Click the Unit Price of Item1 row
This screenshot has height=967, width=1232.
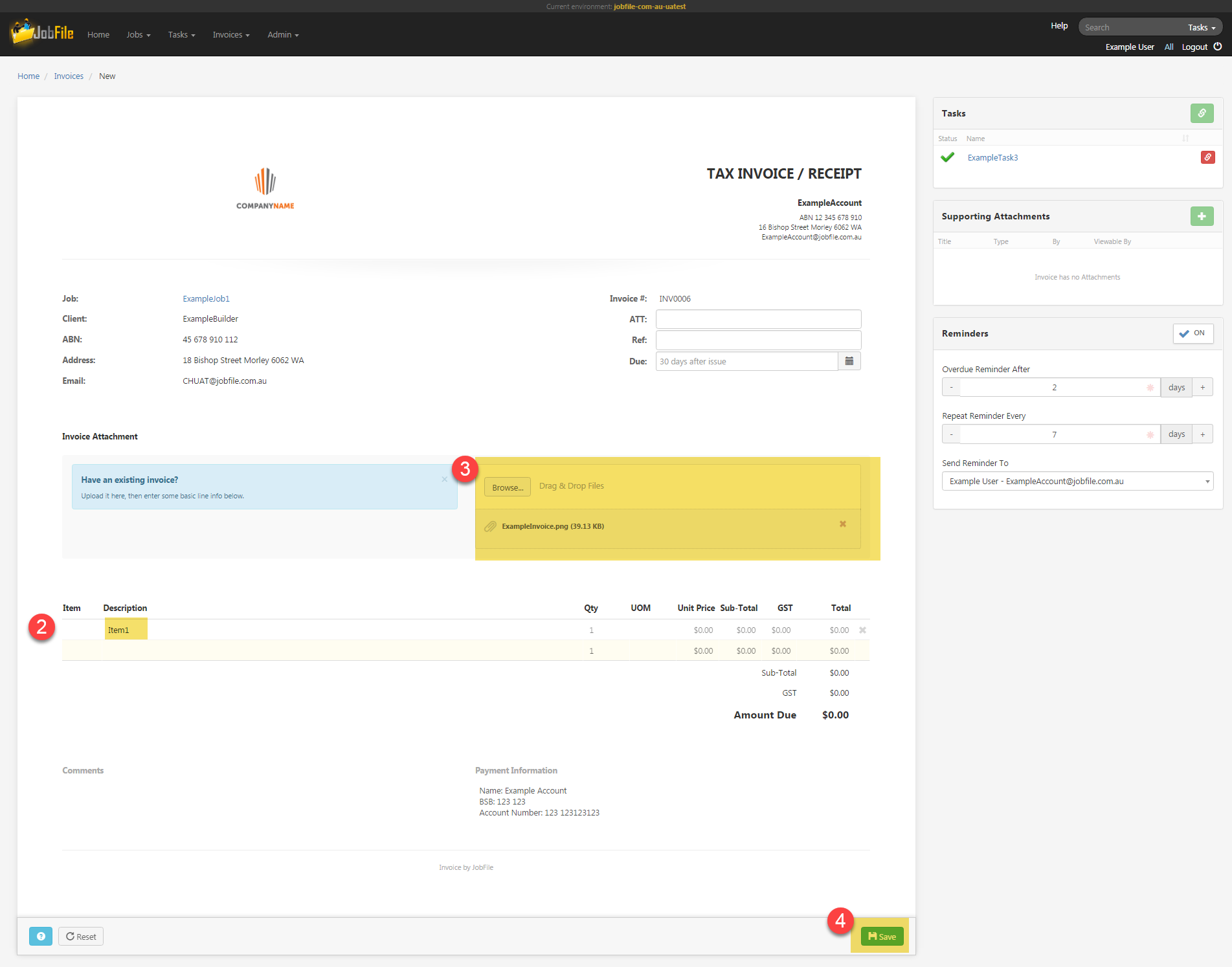(702, 630)
